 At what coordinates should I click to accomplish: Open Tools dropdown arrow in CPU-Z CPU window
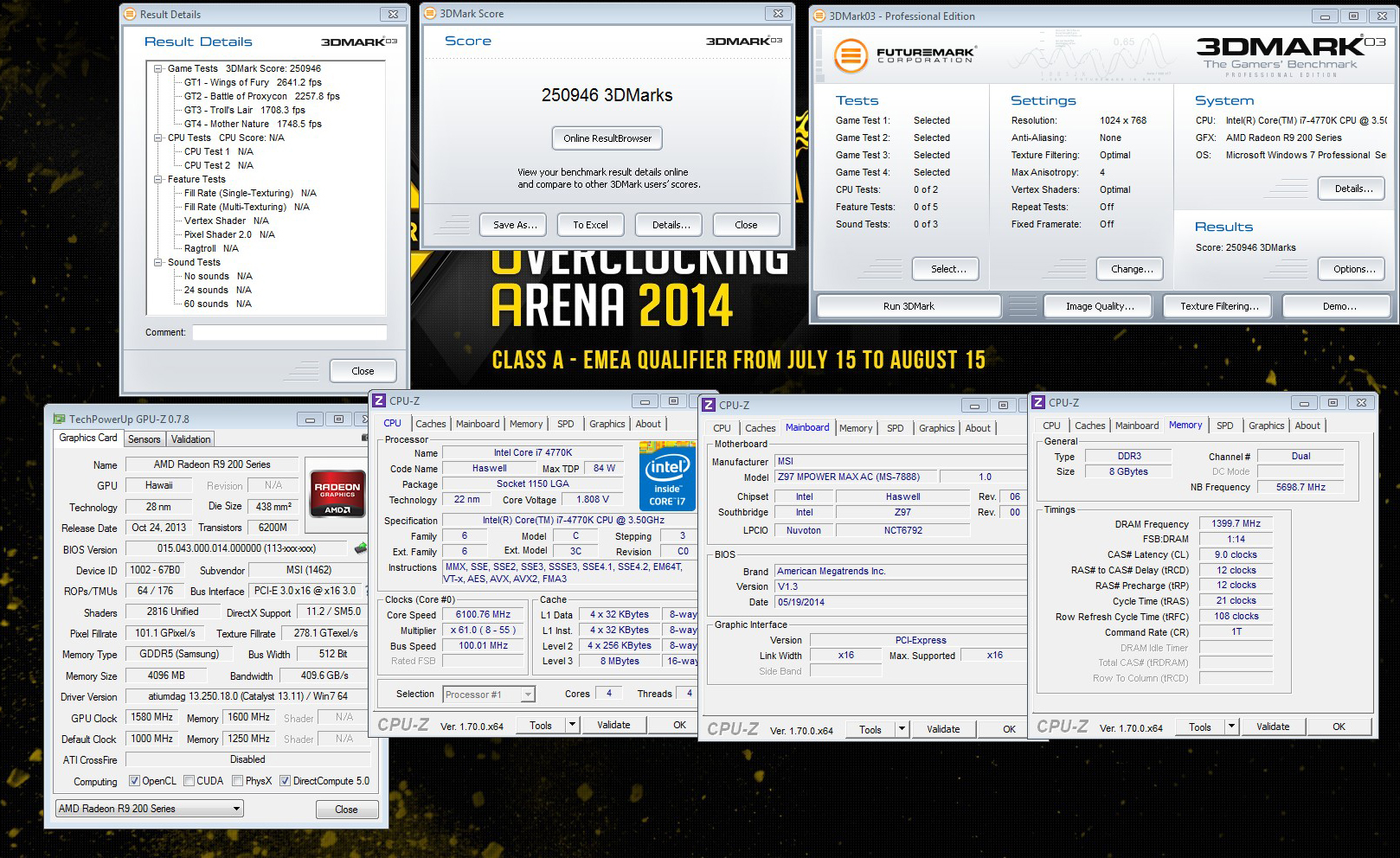(572, 725)
